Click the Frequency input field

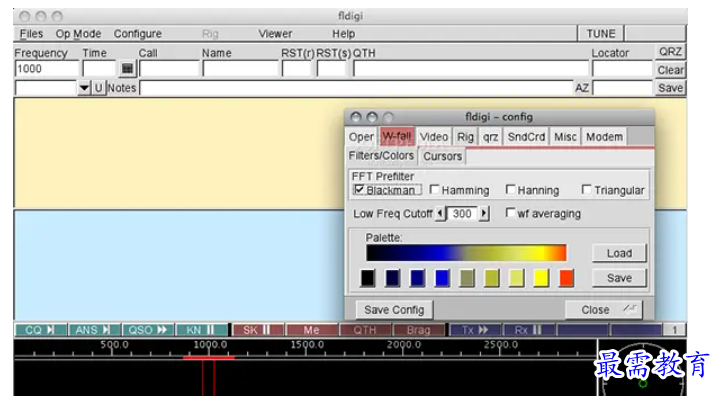pos(47,69)
